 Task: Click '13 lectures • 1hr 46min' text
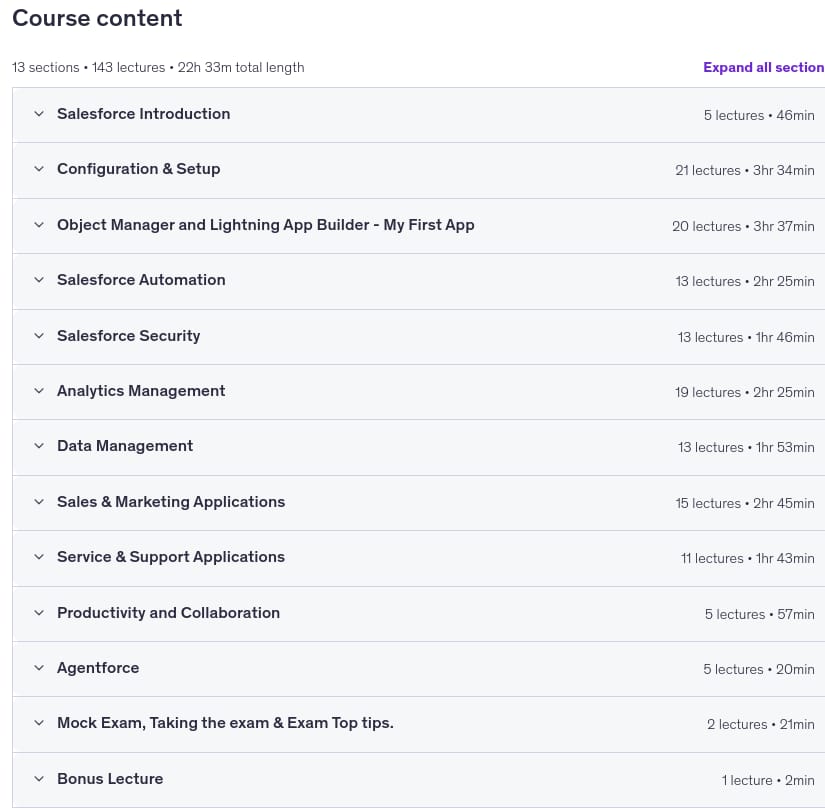point(746,337)
